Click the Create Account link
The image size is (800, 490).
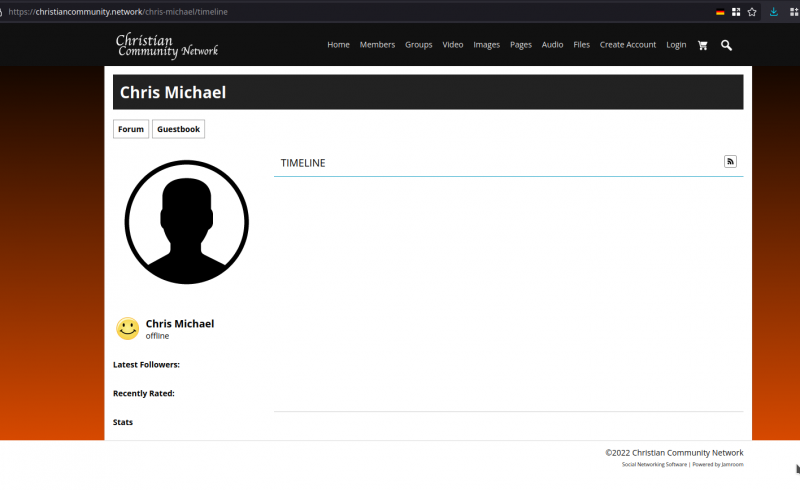(627, 45)
